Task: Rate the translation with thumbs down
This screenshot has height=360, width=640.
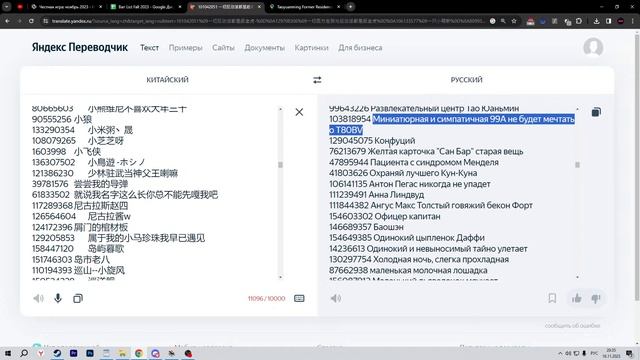Action: pos(596,298)
